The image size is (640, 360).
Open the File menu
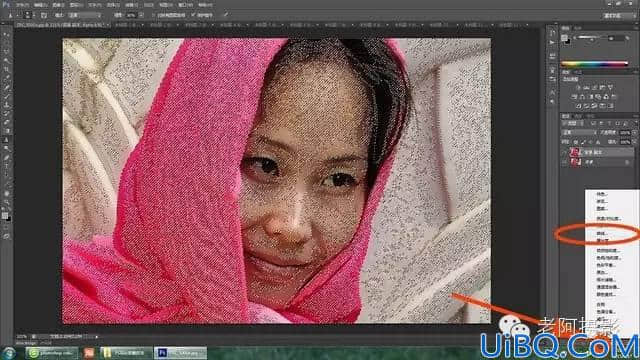[21, 5]
